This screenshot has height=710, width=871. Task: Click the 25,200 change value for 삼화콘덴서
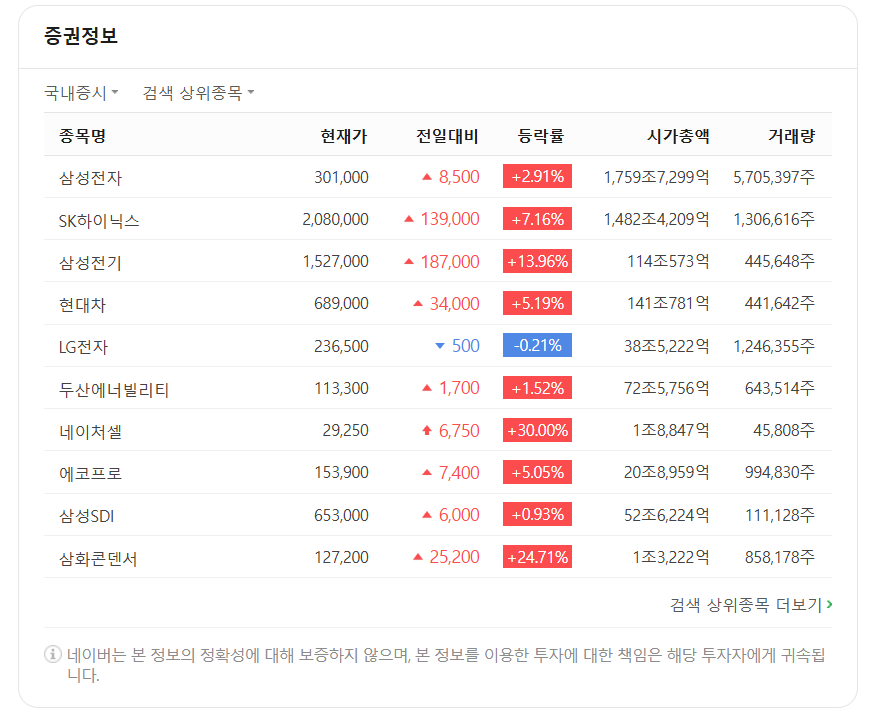tap(454, 557)
